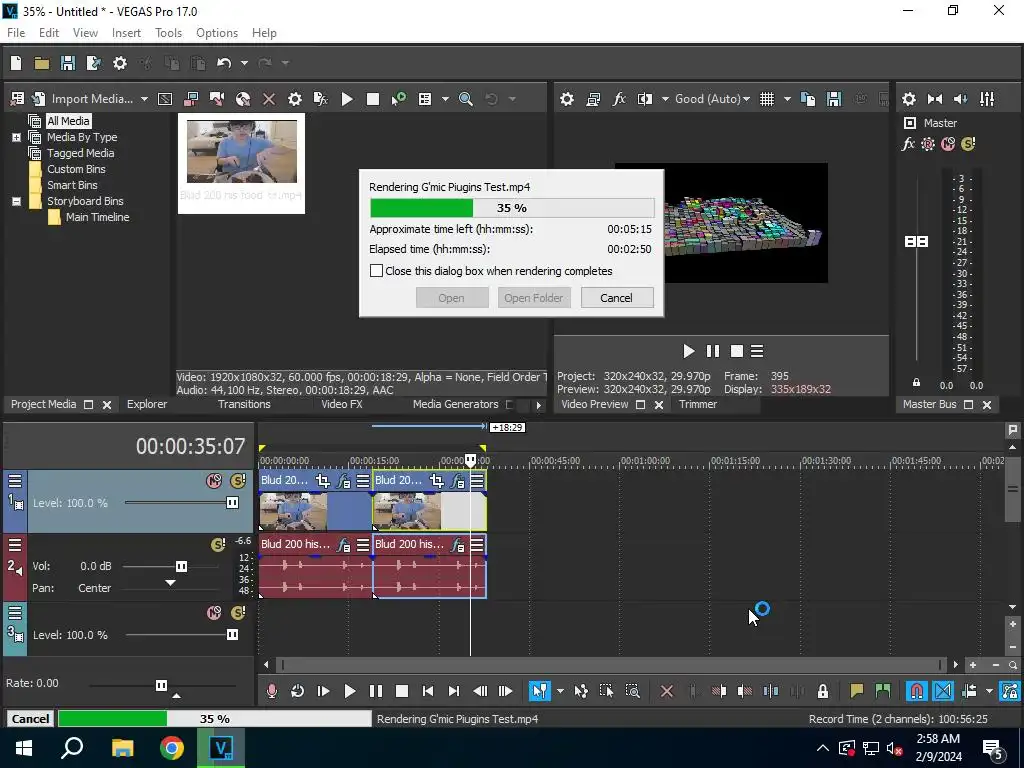Image resolution: width=1024 pixels, height=768 pixels.
Task: Click the Record button in transport bar
Action: coord(272,691)
